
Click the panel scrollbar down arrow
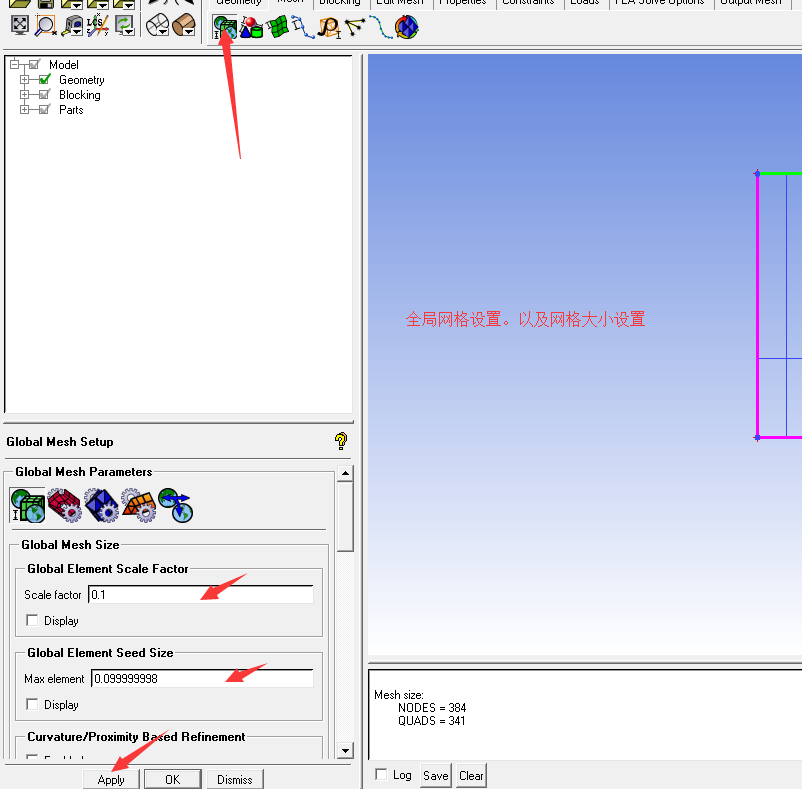point(345,751)
